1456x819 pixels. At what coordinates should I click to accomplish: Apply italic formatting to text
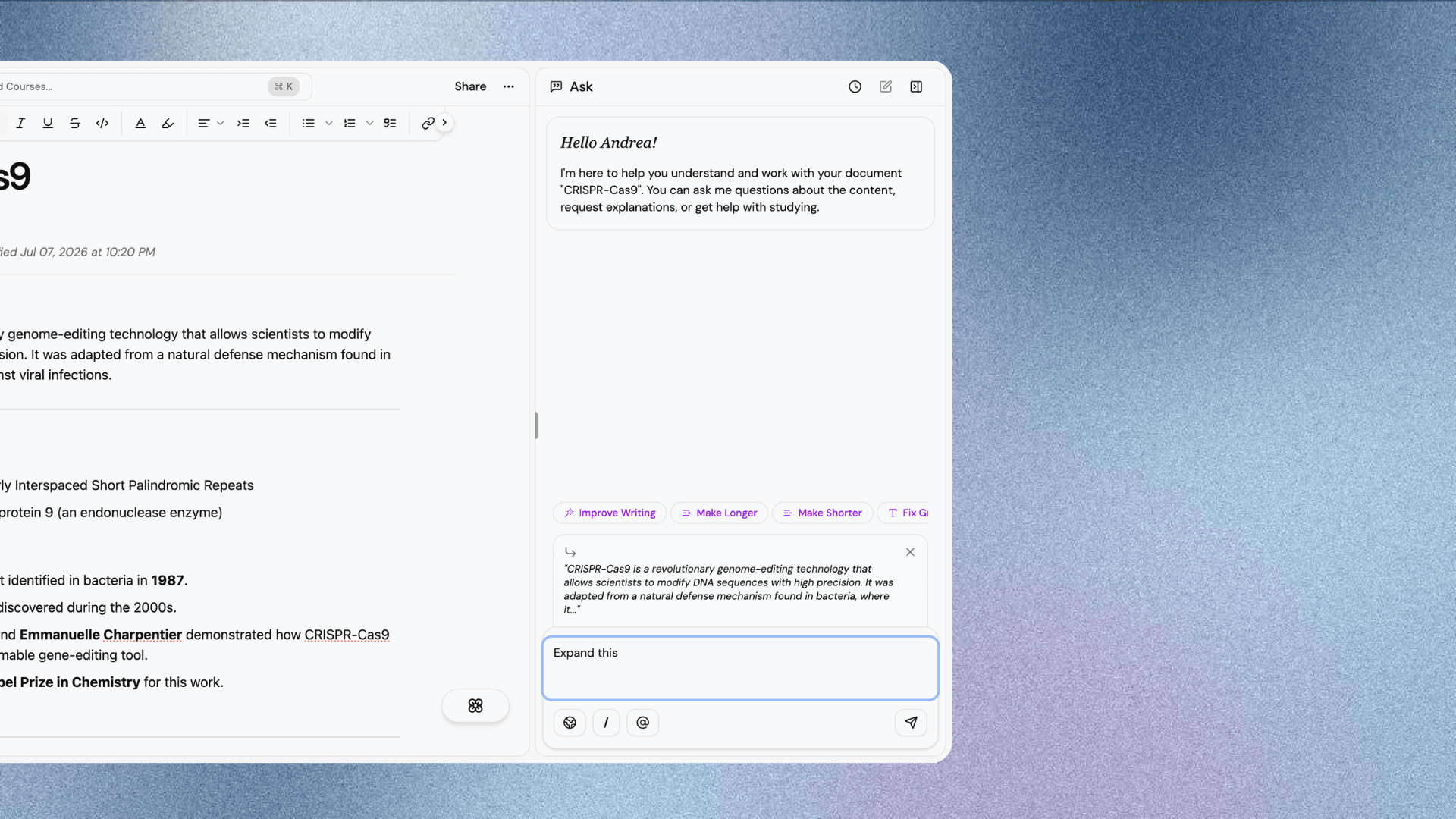(x=20, y=123)
